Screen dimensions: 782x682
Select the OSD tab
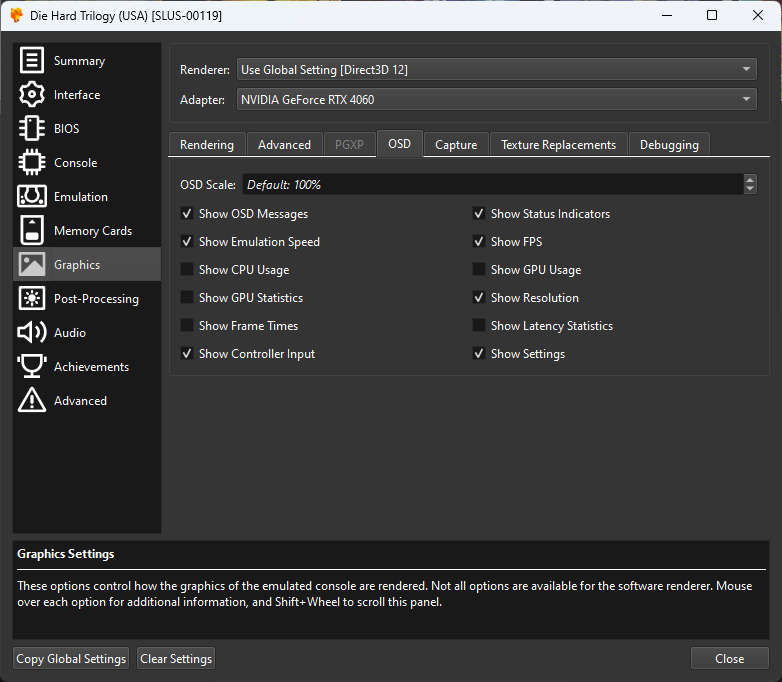(399, 144)
